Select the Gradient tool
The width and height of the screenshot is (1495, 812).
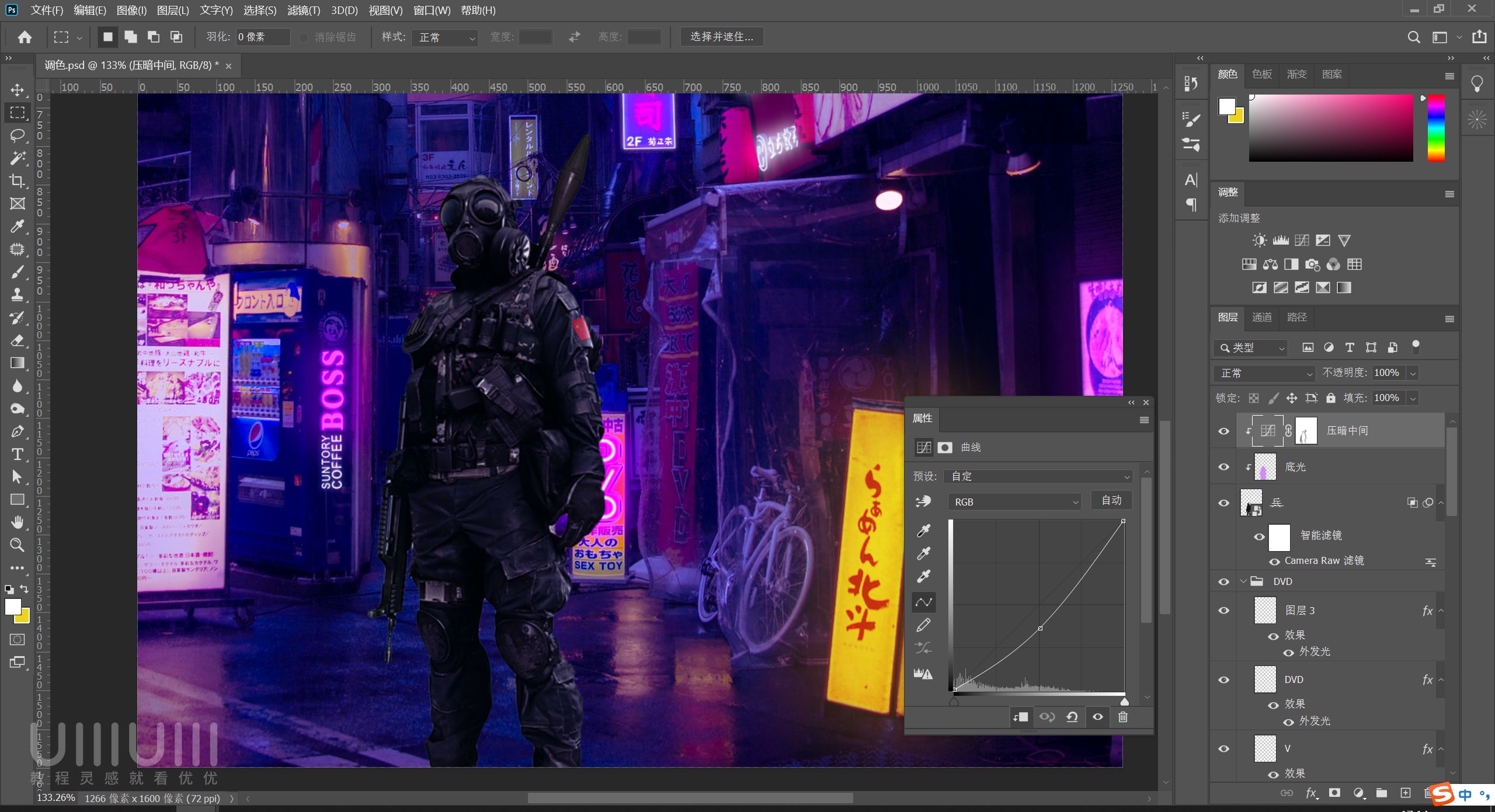(x=18, y=363)
